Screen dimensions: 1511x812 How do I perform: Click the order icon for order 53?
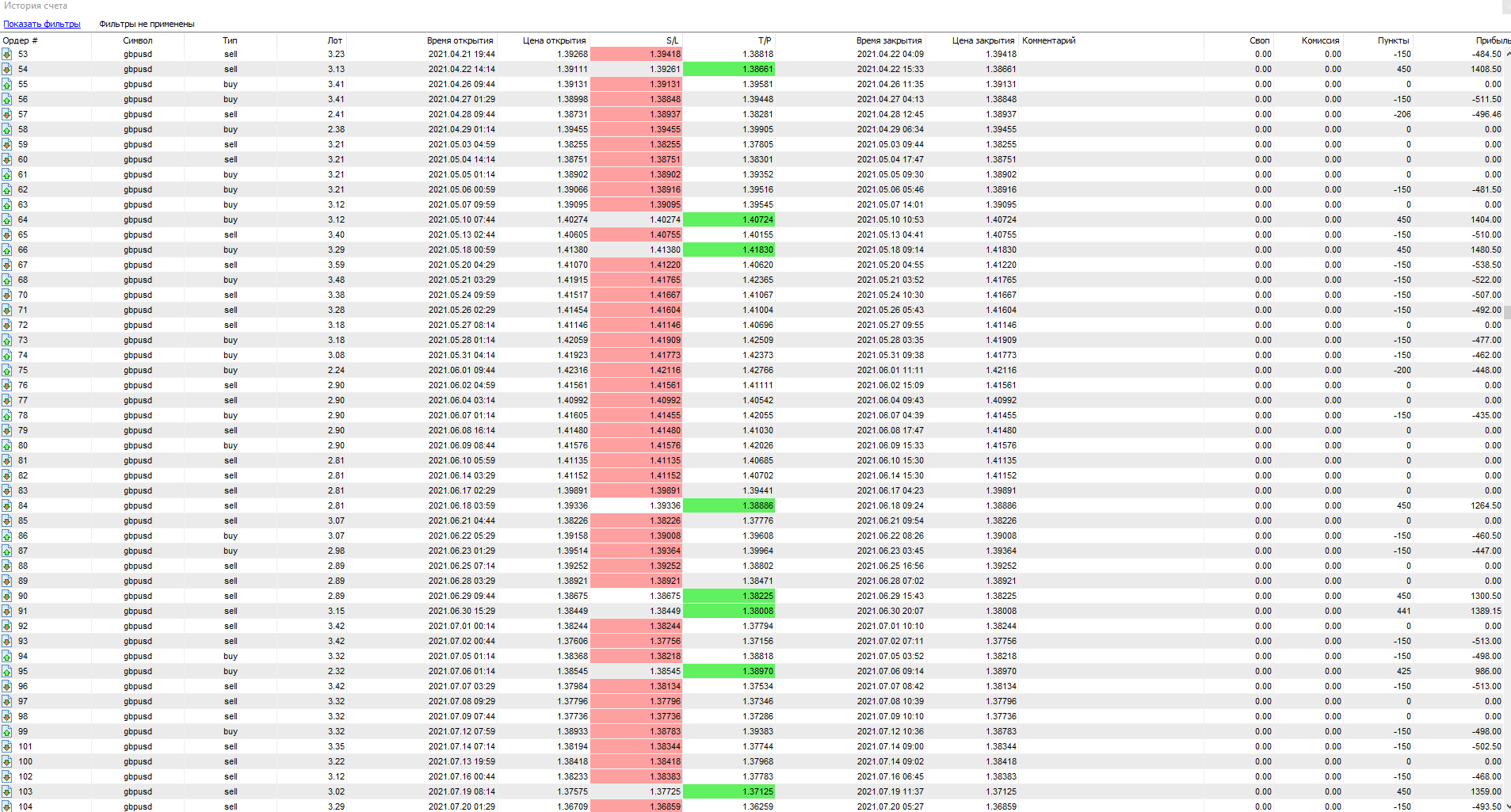(x=6, y=55)
